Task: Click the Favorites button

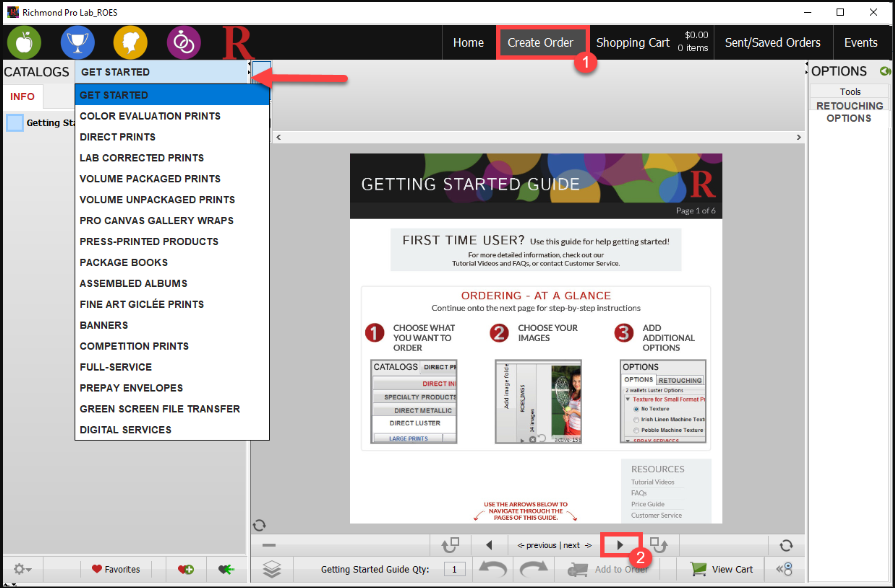Action: pos(115,569)
